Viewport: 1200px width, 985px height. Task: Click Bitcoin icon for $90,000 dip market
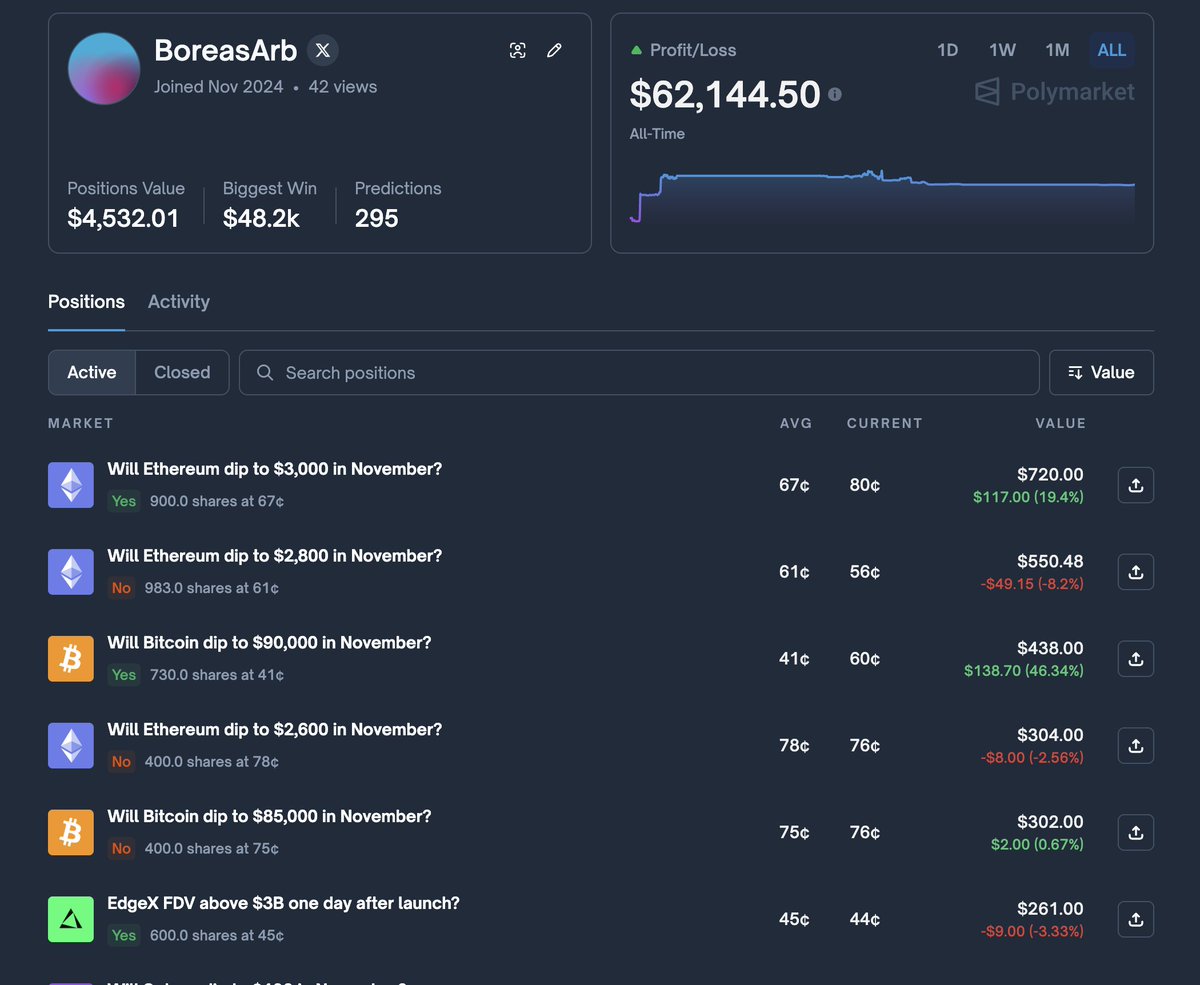pyautogui.click(x=70, y=659)
